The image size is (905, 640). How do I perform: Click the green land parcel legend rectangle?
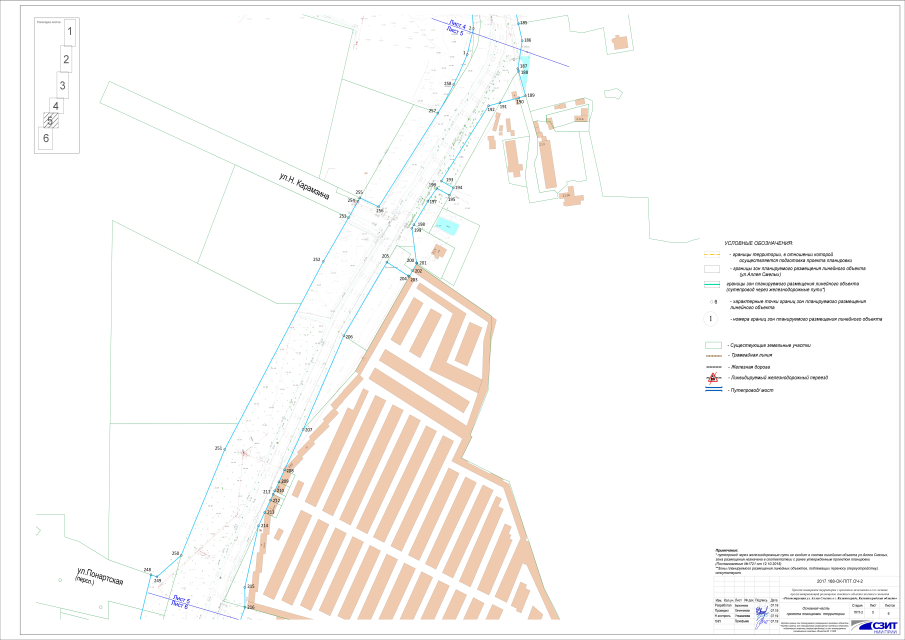coord(712,344)
